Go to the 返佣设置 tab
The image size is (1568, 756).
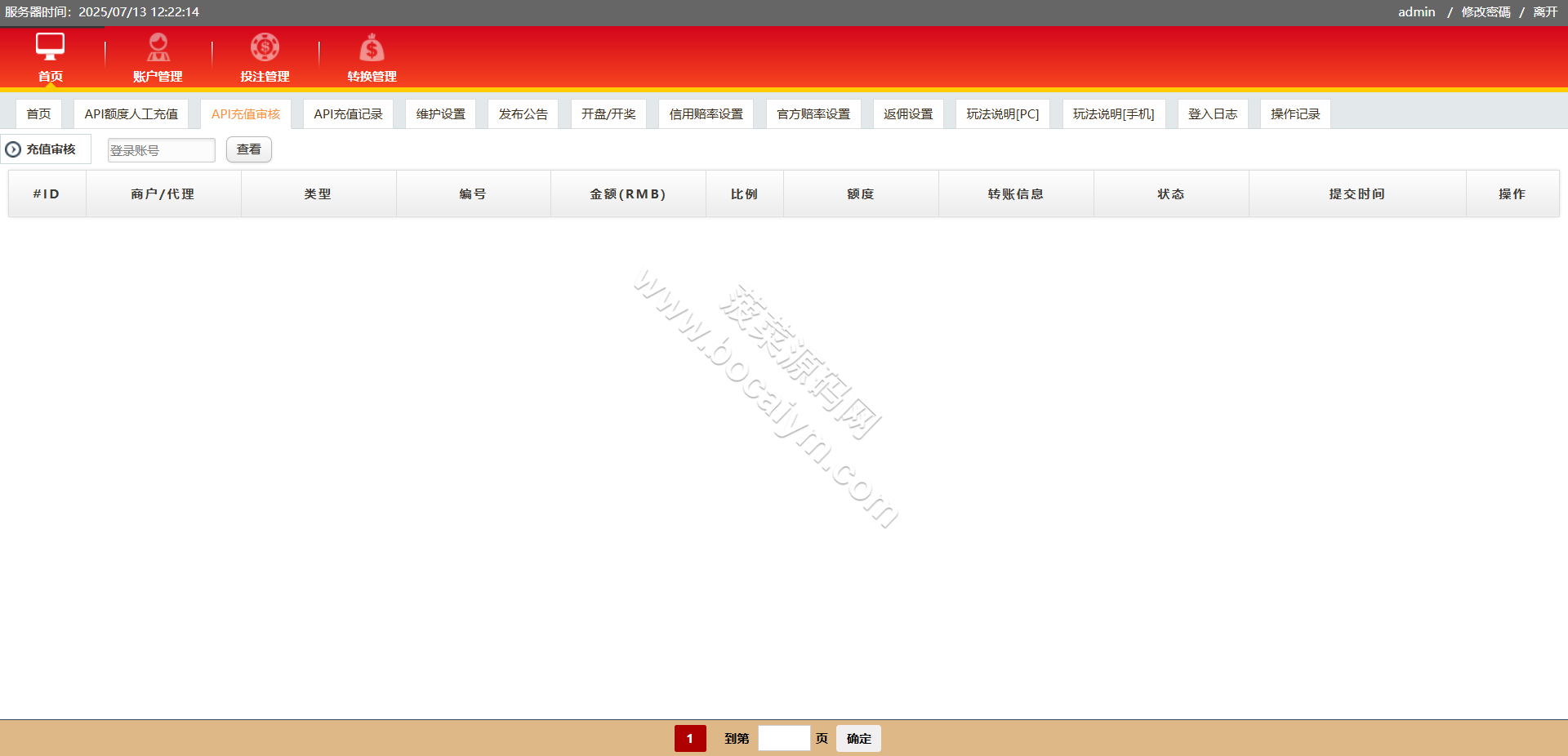(908, 113)
